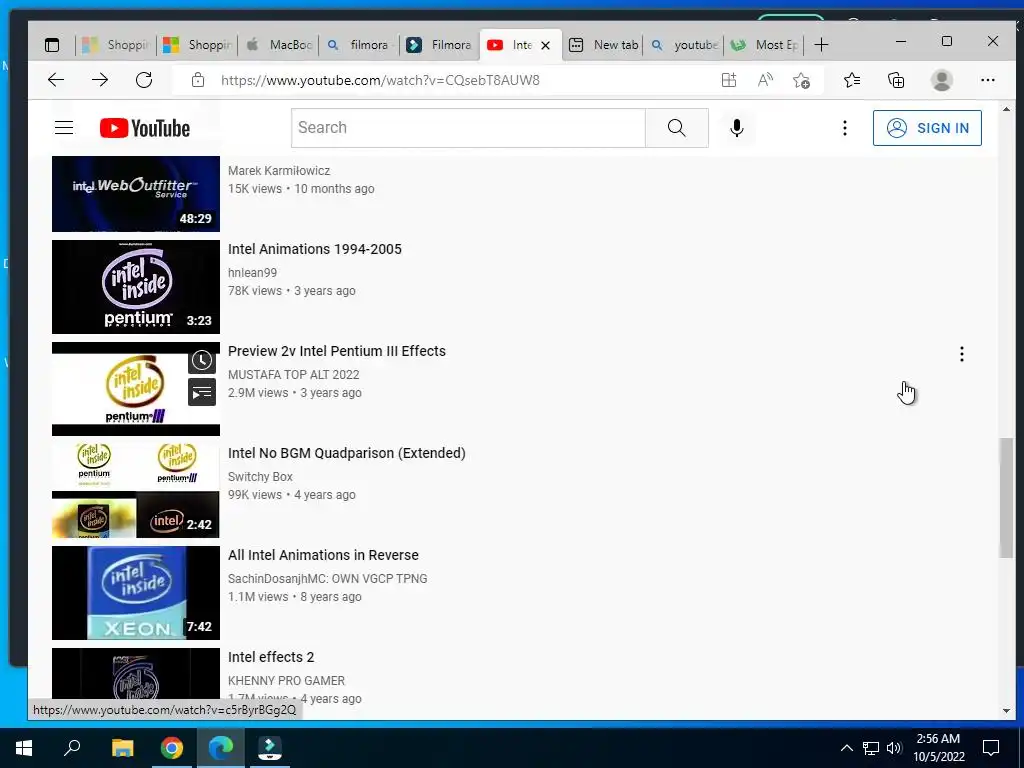Click channel name SachinDosanjhMC: OWN VGCP TPNG
1024x768 pixels.
tap(327, 578)
